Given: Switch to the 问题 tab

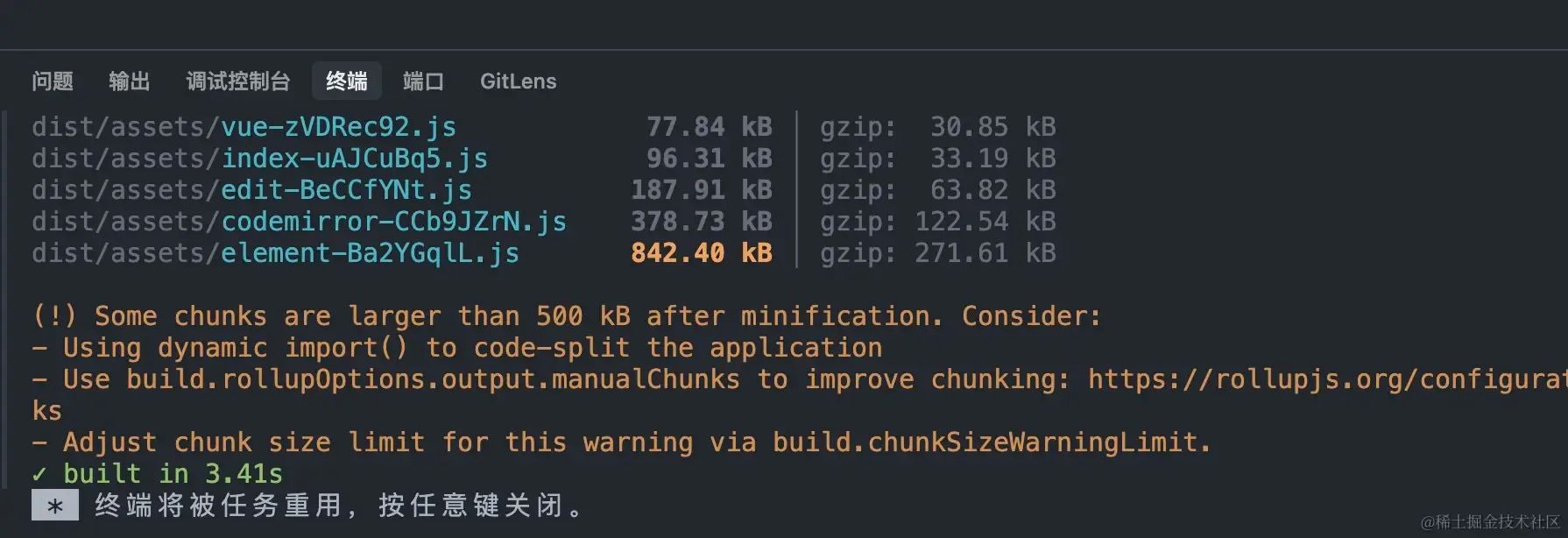Looking at the screenshot, I should tap(53, 81).
